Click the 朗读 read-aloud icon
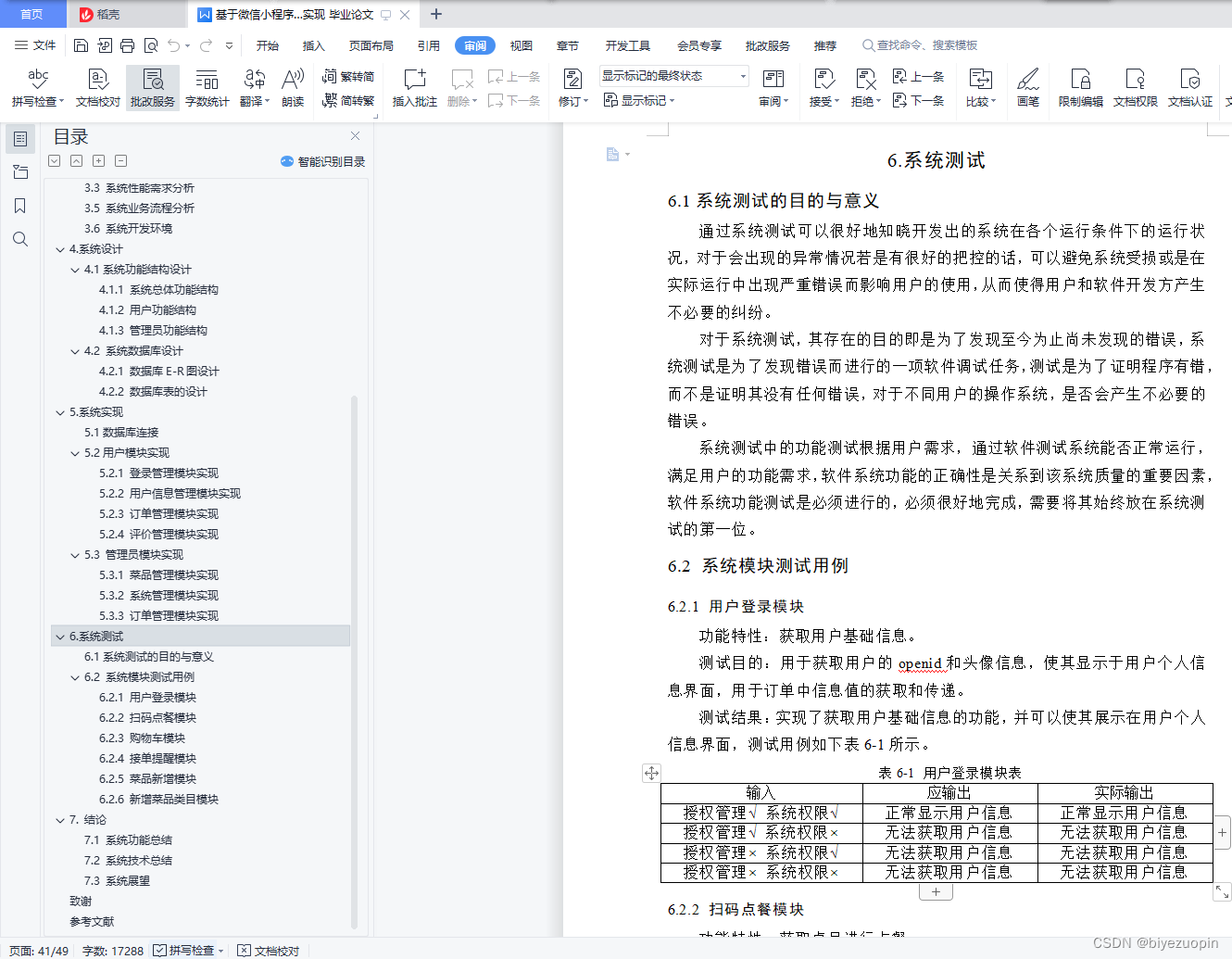 point(293,88)
